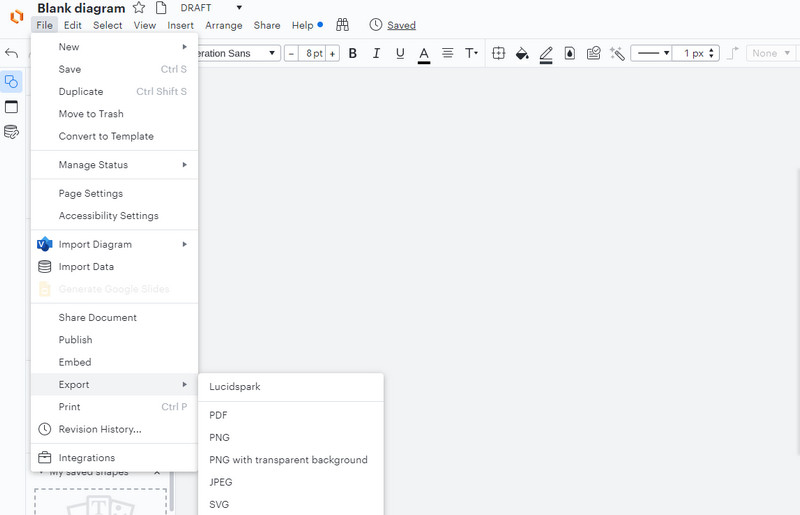Export to Lucidspark
Viewport: 800px width, 515px height.
tap(291, 386)
